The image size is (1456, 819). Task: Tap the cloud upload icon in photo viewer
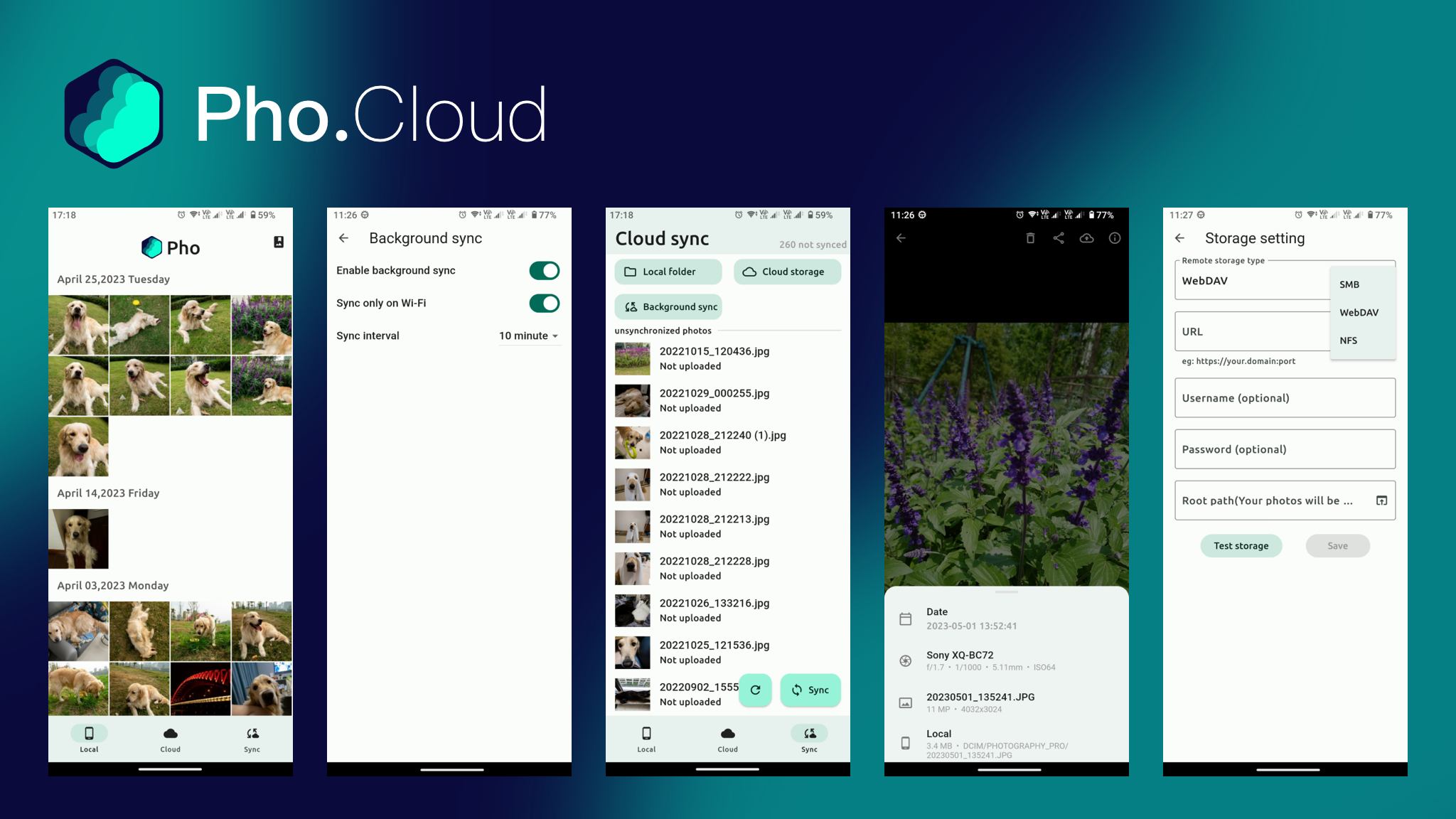(x=1086, y=238)
